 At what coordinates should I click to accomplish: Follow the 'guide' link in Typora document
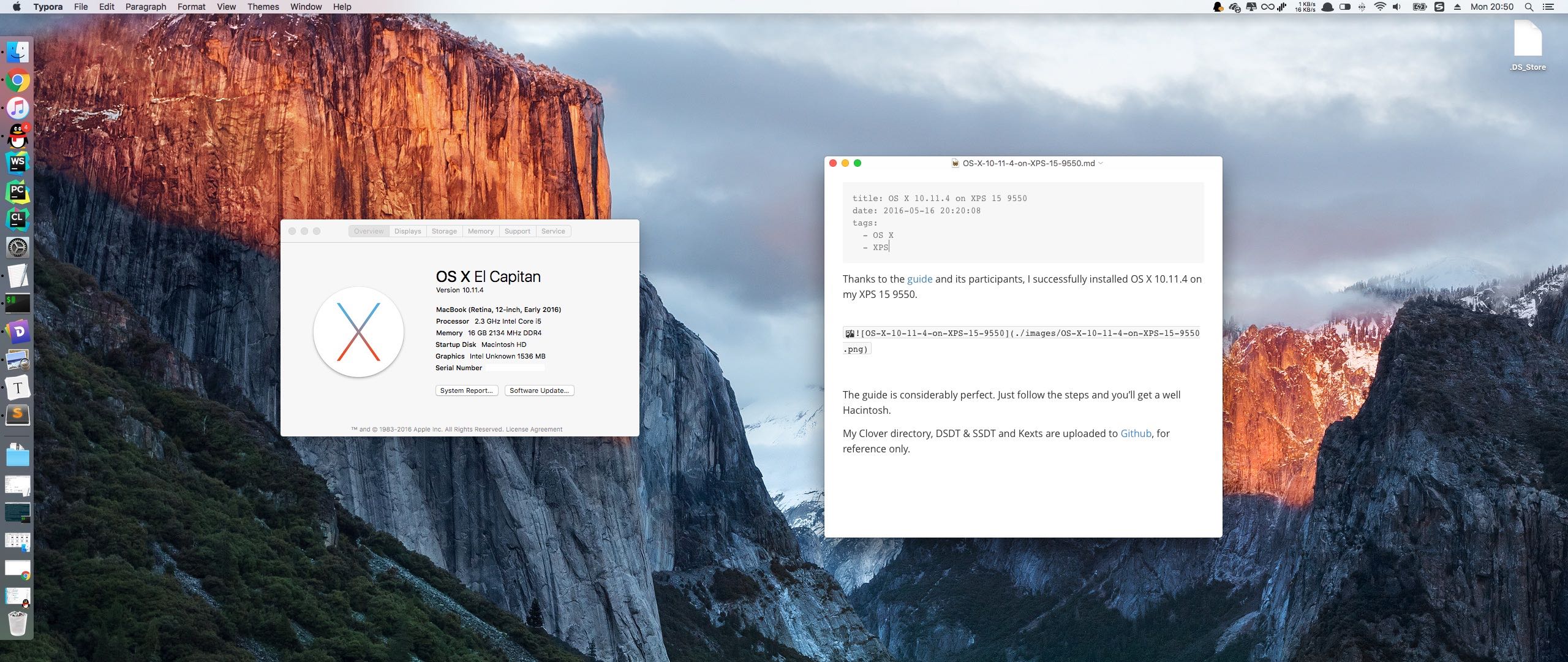[919, 279]
